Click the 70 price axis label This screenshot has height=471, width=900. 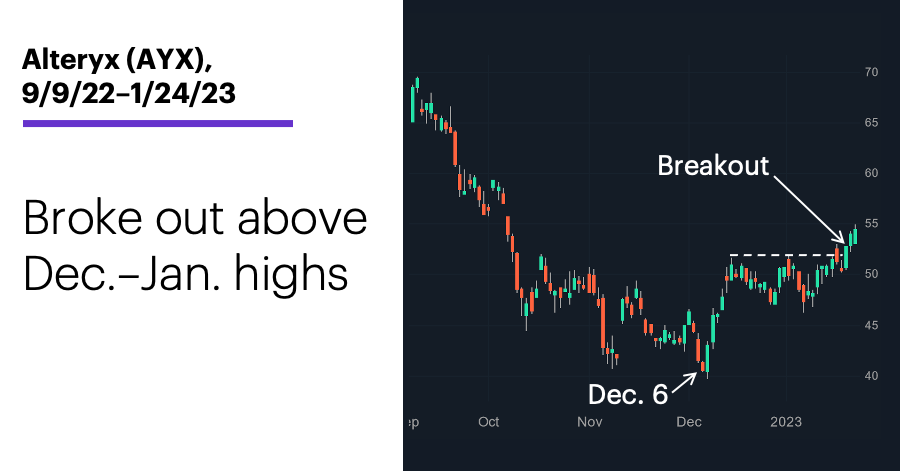pos(871,72)
